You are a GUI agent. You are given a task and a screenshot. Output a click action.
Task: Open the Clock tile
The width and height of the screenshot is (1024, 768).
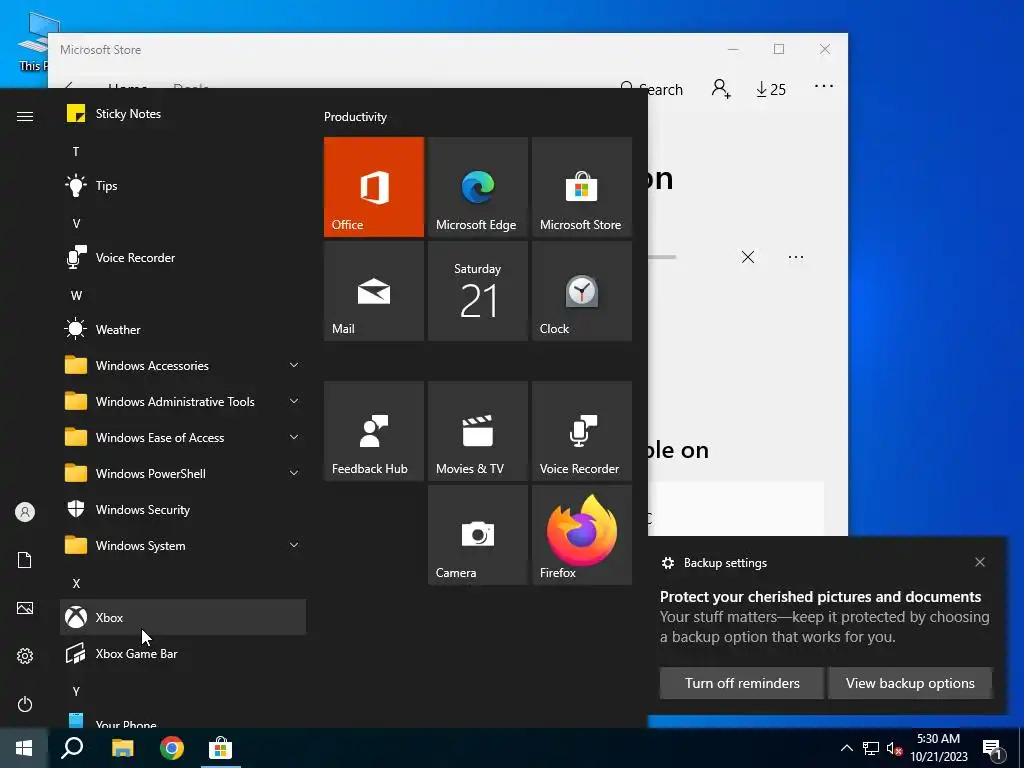tap(582, 291)
